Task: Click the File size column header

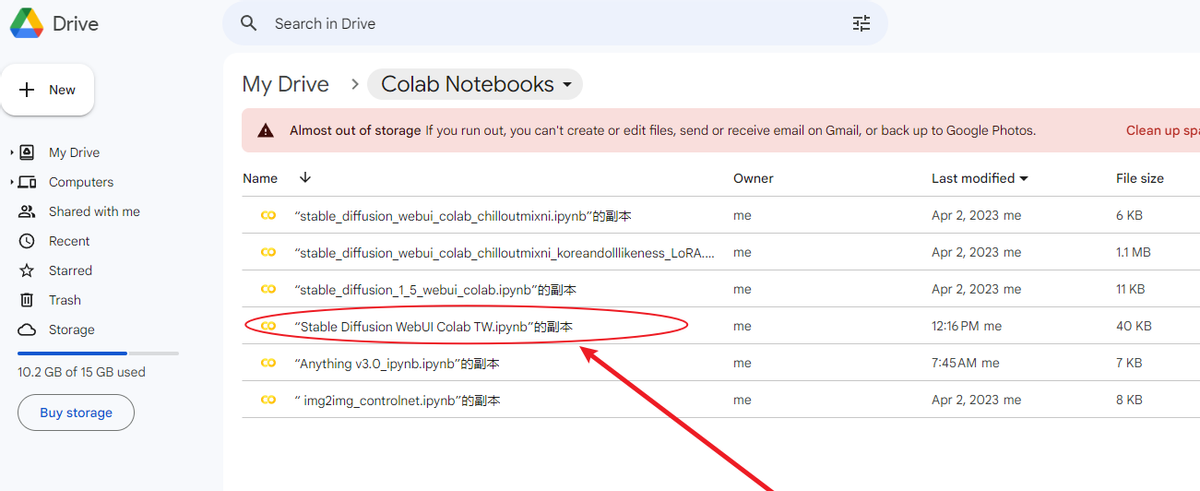Action: pos(1140,178)
